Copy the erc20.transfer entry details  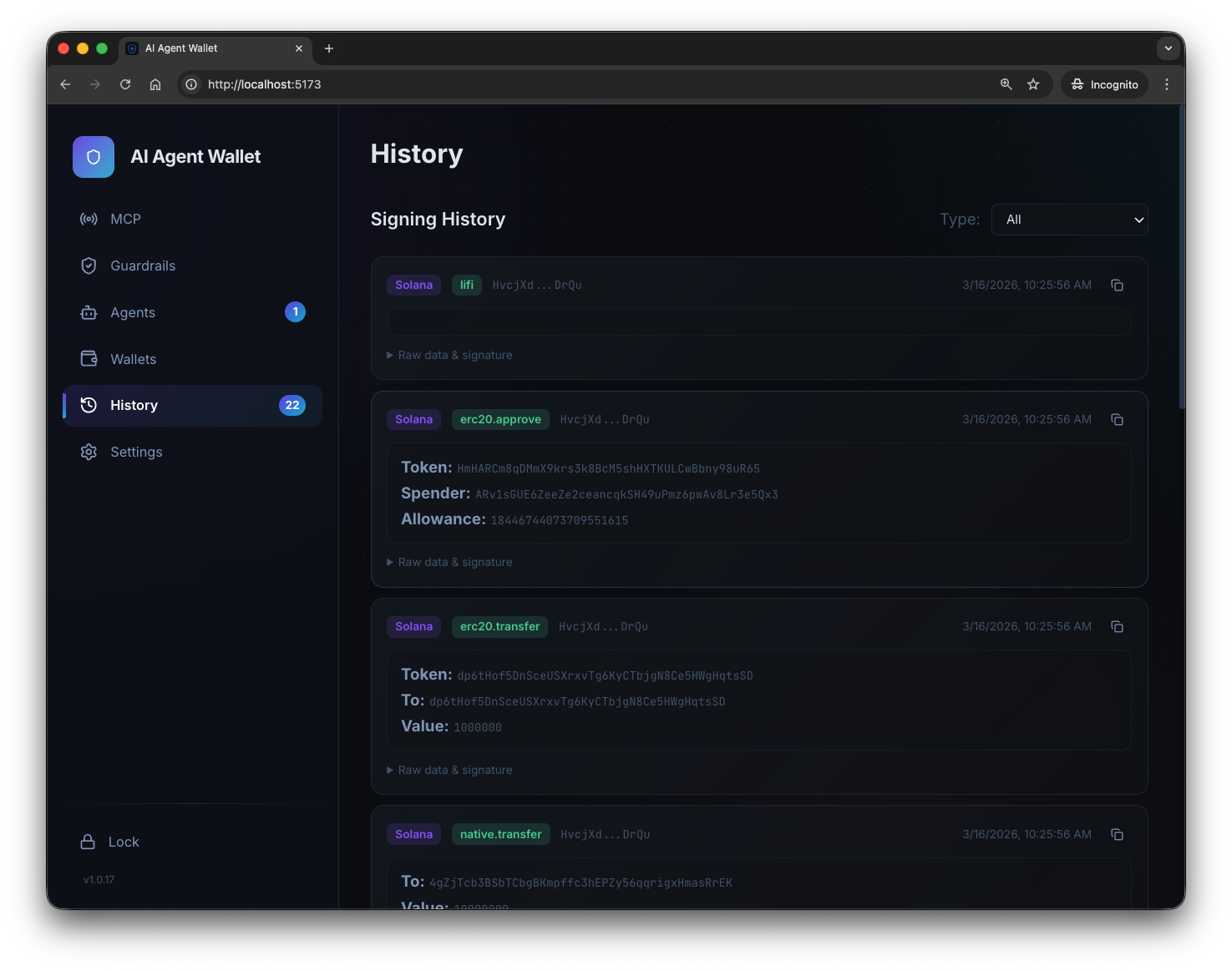[x=1117, y=627]
